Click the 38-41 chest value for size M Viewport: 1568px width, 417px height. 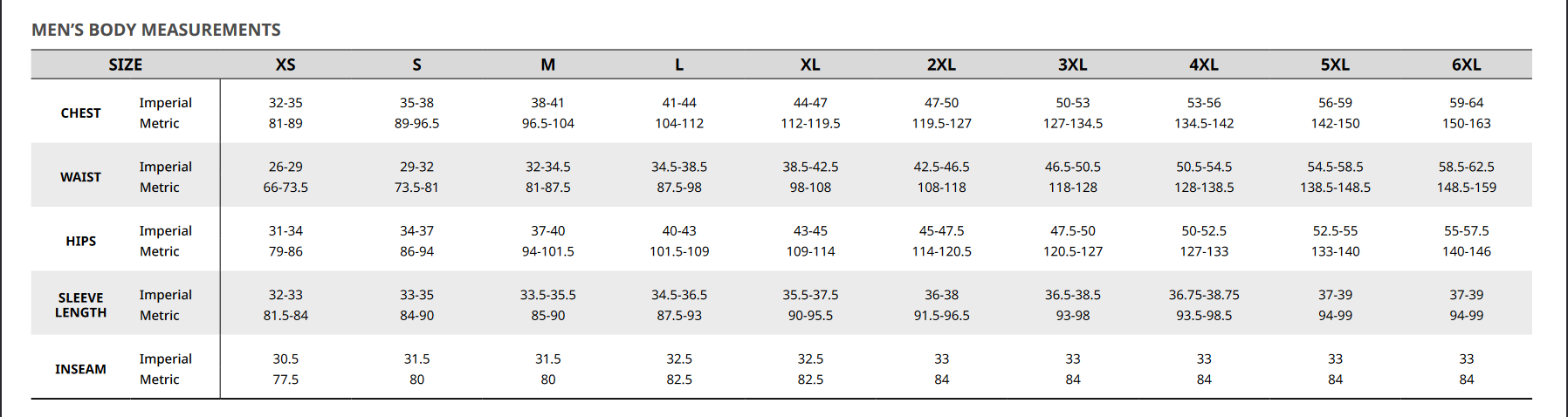pos(547,103)
